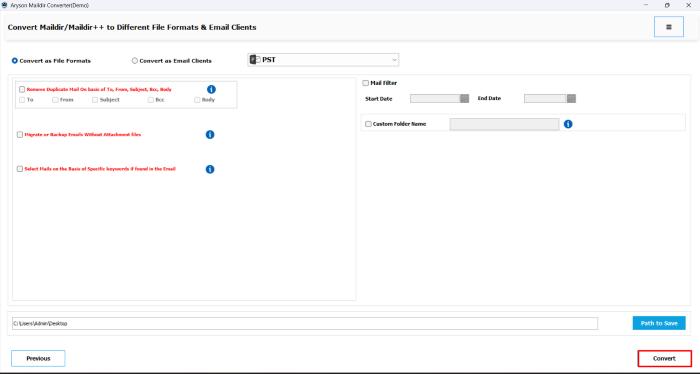Screen dimensions: 700x374
Task: Minimize the Aryson Maildir Converter window
Action: pos(646,5)
